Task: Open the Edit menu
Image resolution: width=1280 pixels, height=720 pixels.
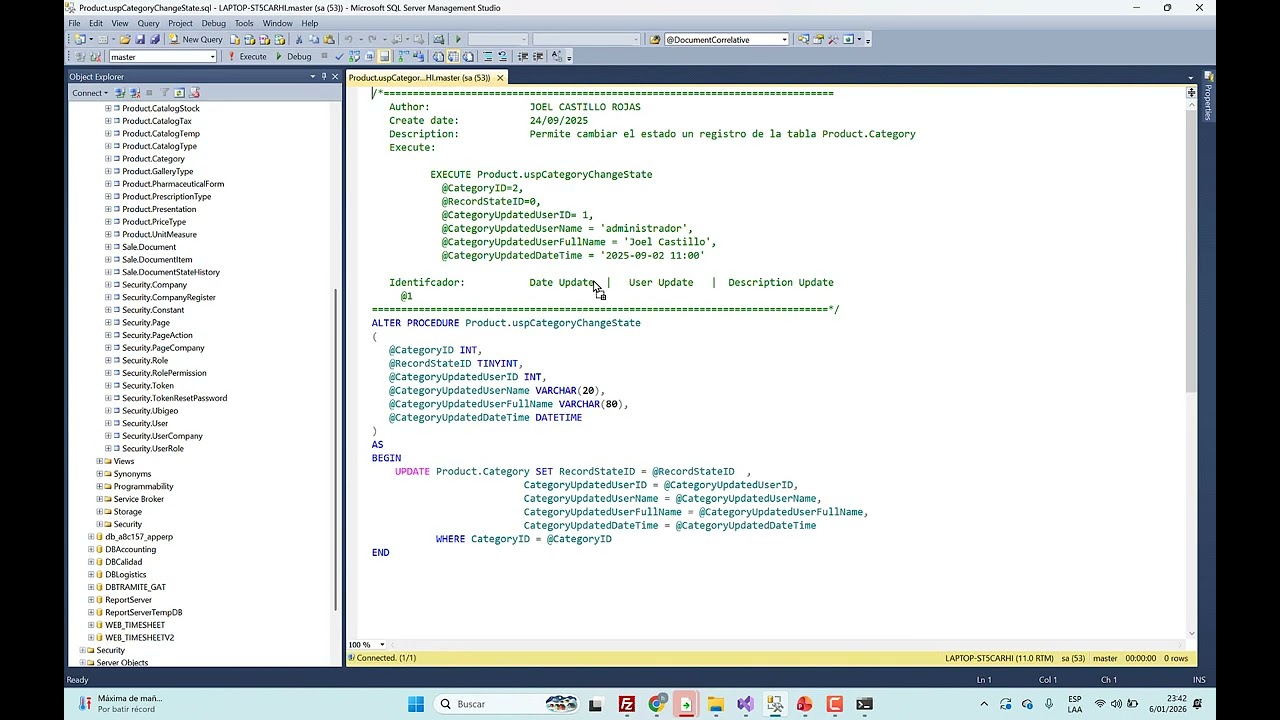Action: coord(96,23)
